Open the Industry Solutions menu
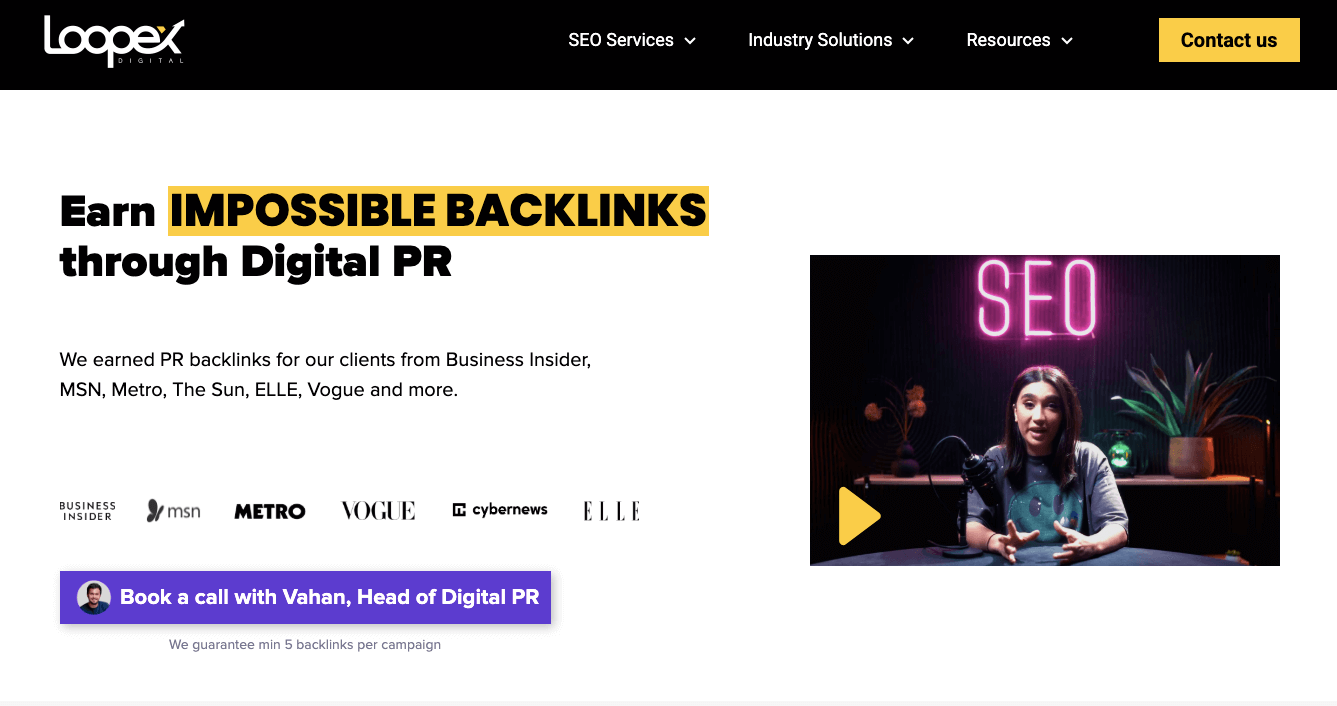 tap(831, 40)
